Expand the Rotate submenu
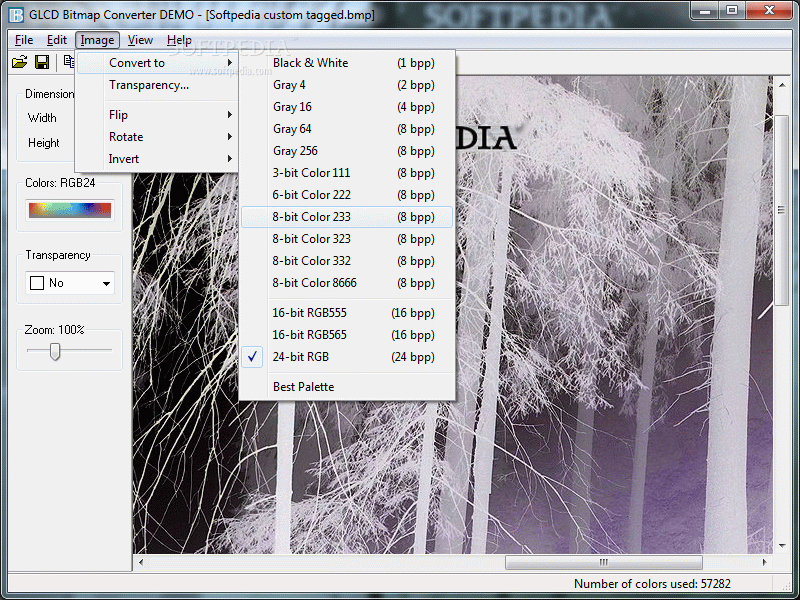The height and width of the screenshot is (600, 800). point(157,137)
